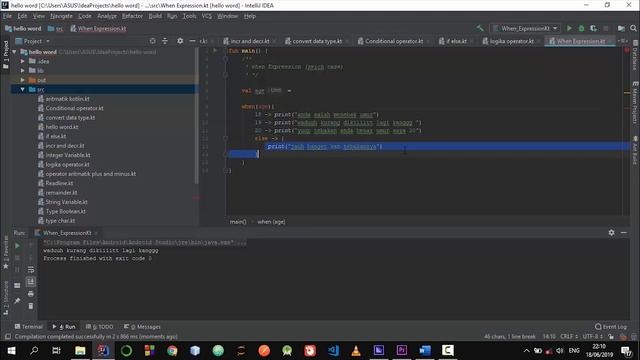Minimize the Run tool window
The width and height of the screenshot is (640, 360).
click(x=624, y=232)
